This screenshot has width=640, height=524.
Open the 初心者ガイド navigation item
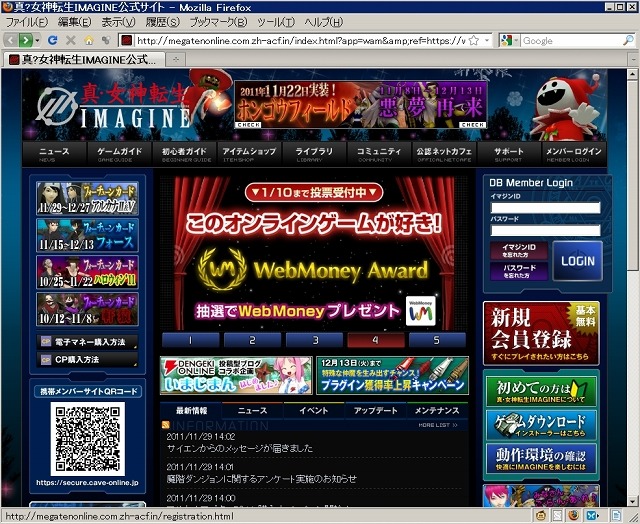coord(184,154)
